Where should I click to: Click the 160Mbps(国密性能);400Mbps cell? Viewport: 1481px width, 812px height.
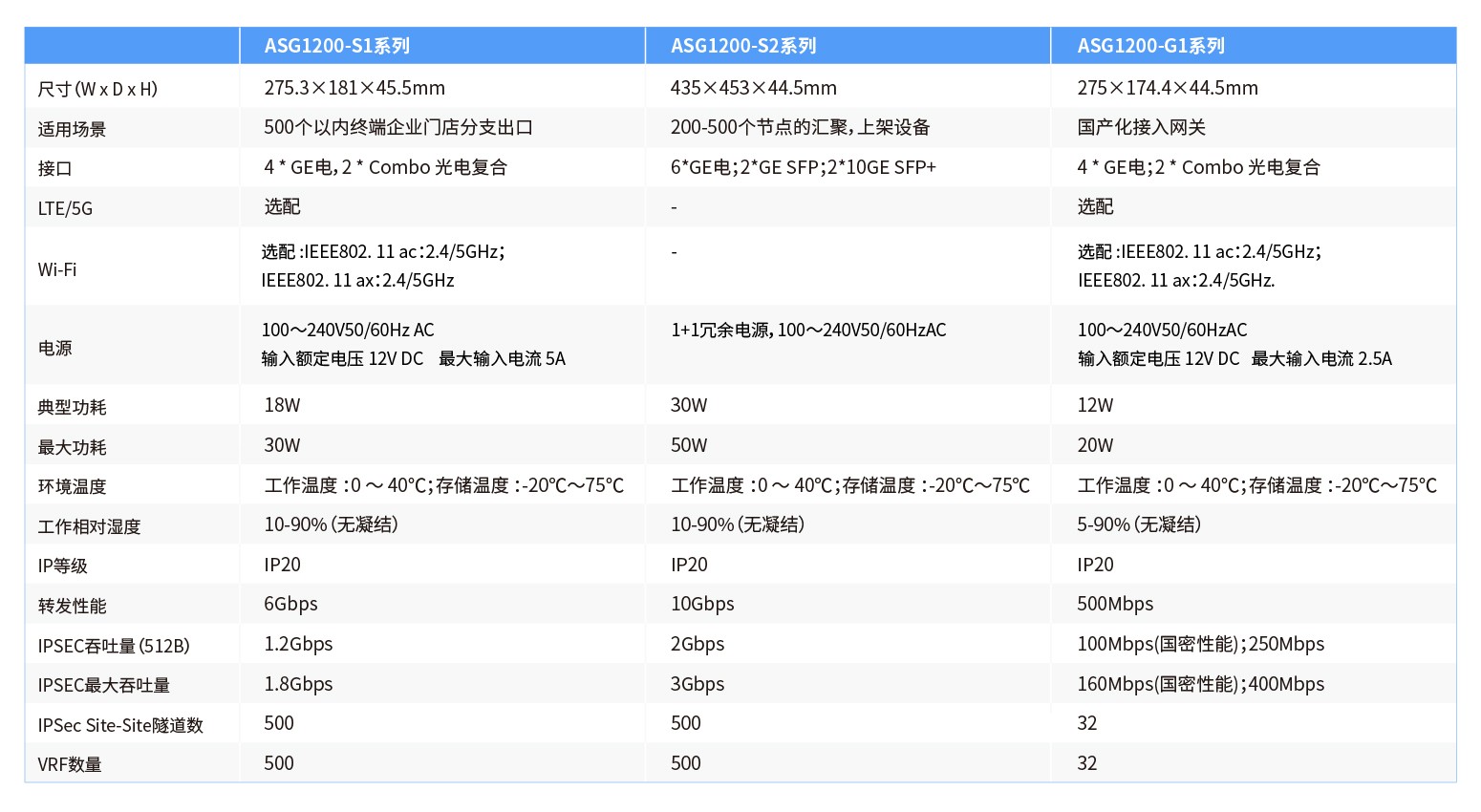pyautogui.click(x=1201, y=684)
